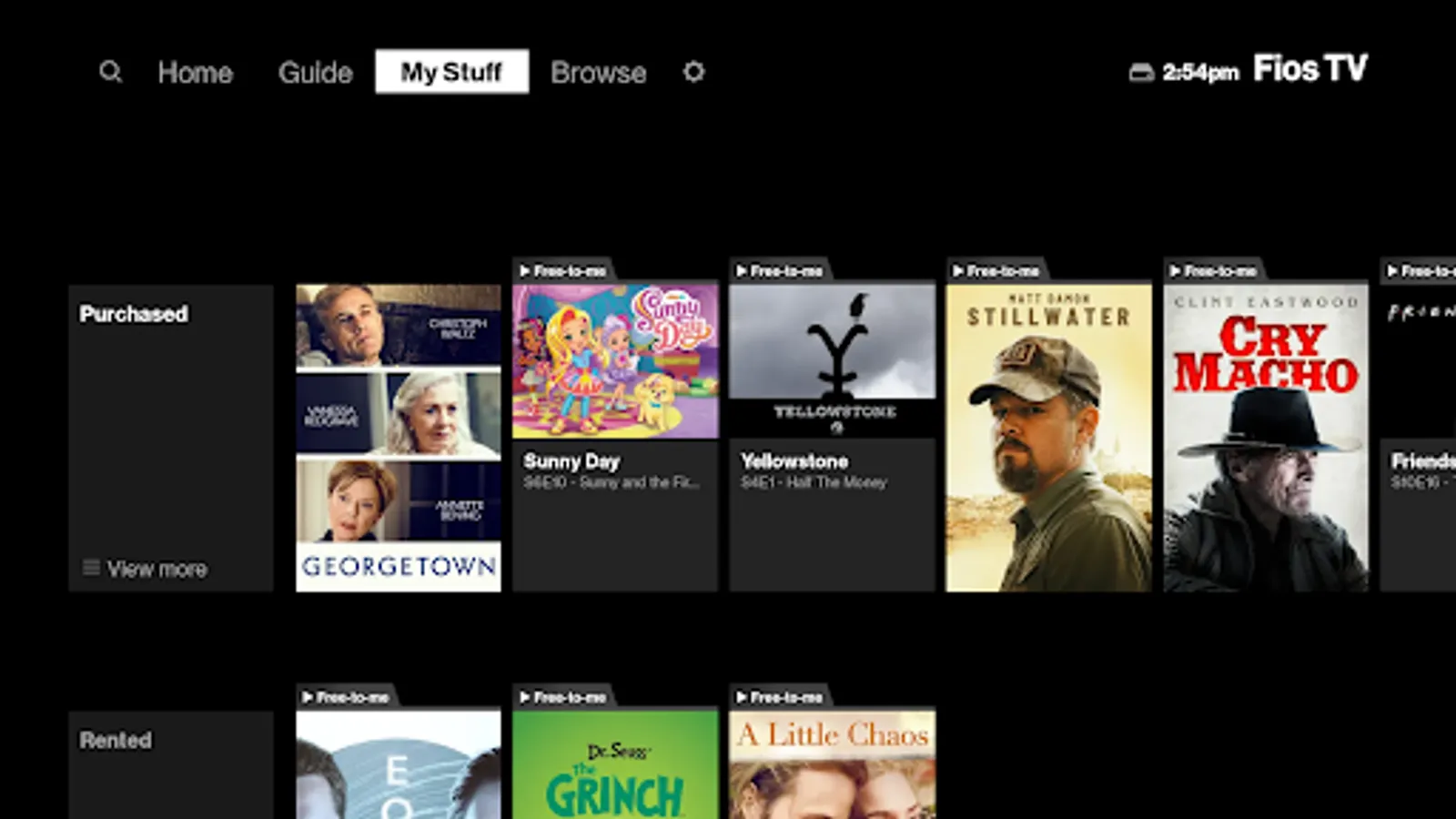Select the My Stuff tab
Screen dimensions: 1456x819
[x=451, y=71]
